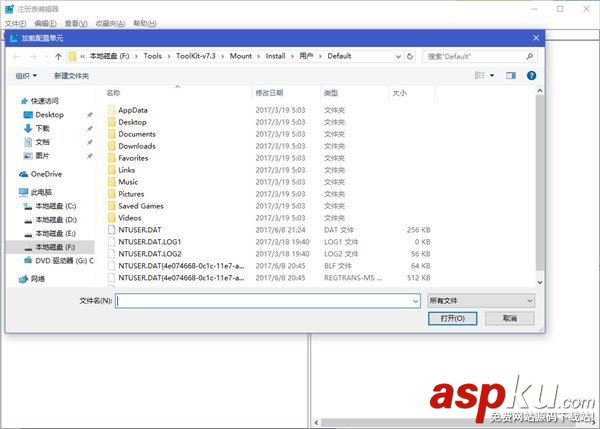Click the 取消 button
The width and height of the screenshot is (600, 429).
point(510,318)
